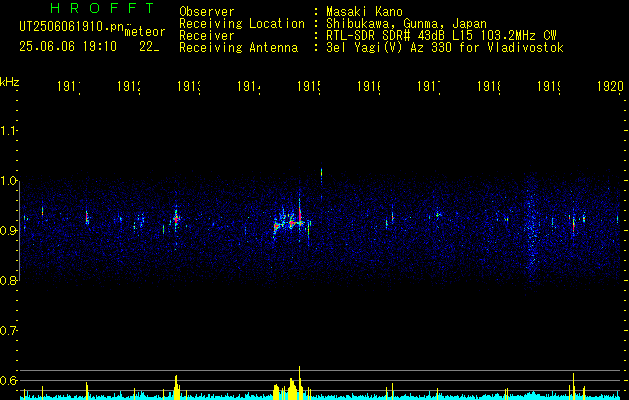Click the 'Receiving Antenna' label
Image resolution: width=629 pixels, height=400 pixels.
[x=238, y=48]
